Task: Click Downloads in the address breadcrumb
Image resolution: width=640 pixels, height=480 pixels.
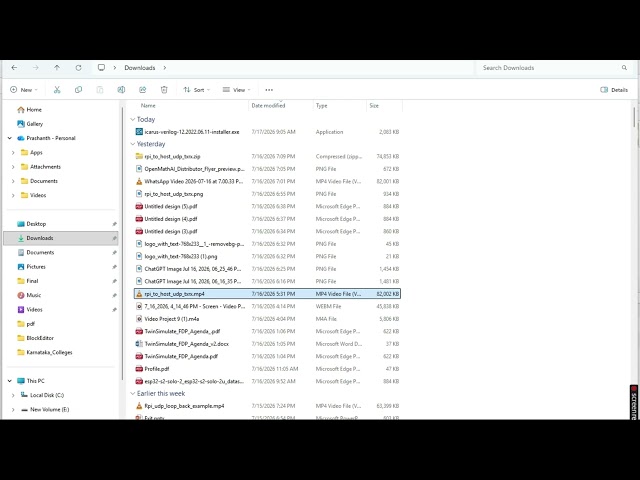Action: tap(140, 68)
